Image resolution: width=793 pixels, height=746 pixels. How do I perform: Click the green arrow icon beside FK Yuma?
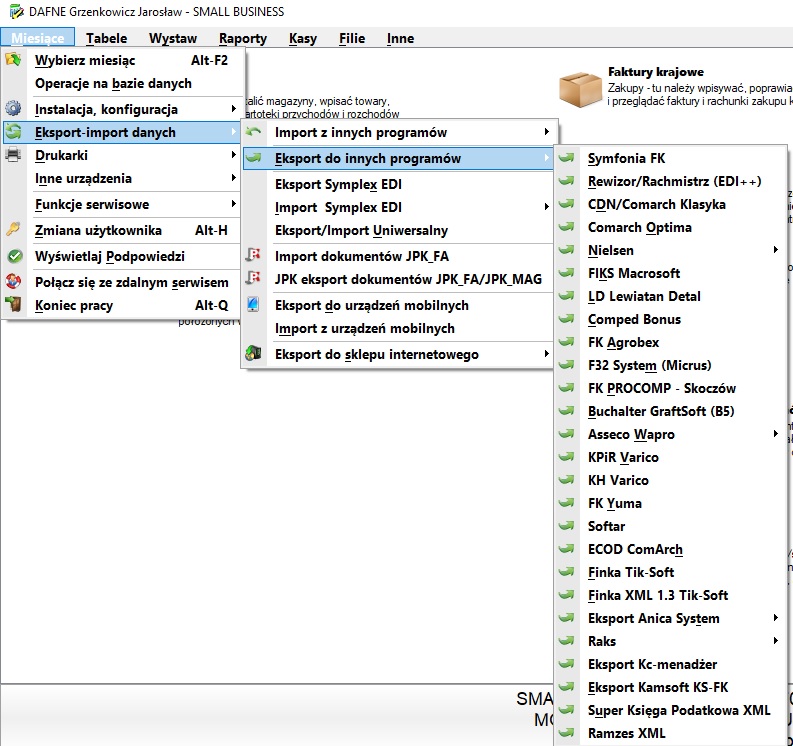567,503
